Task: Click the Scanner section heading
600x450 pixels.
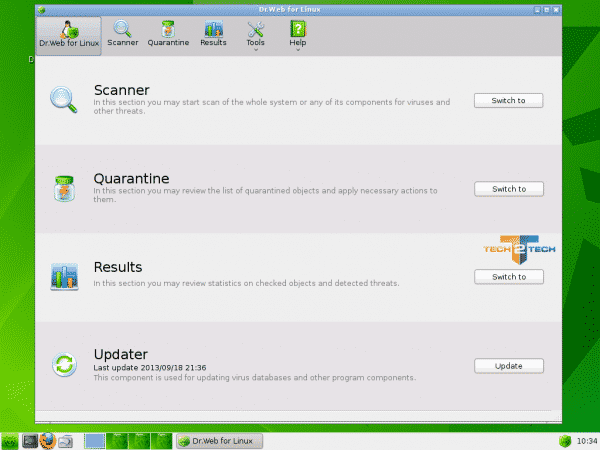Action: pyautogui.click(x=121, y=90)
